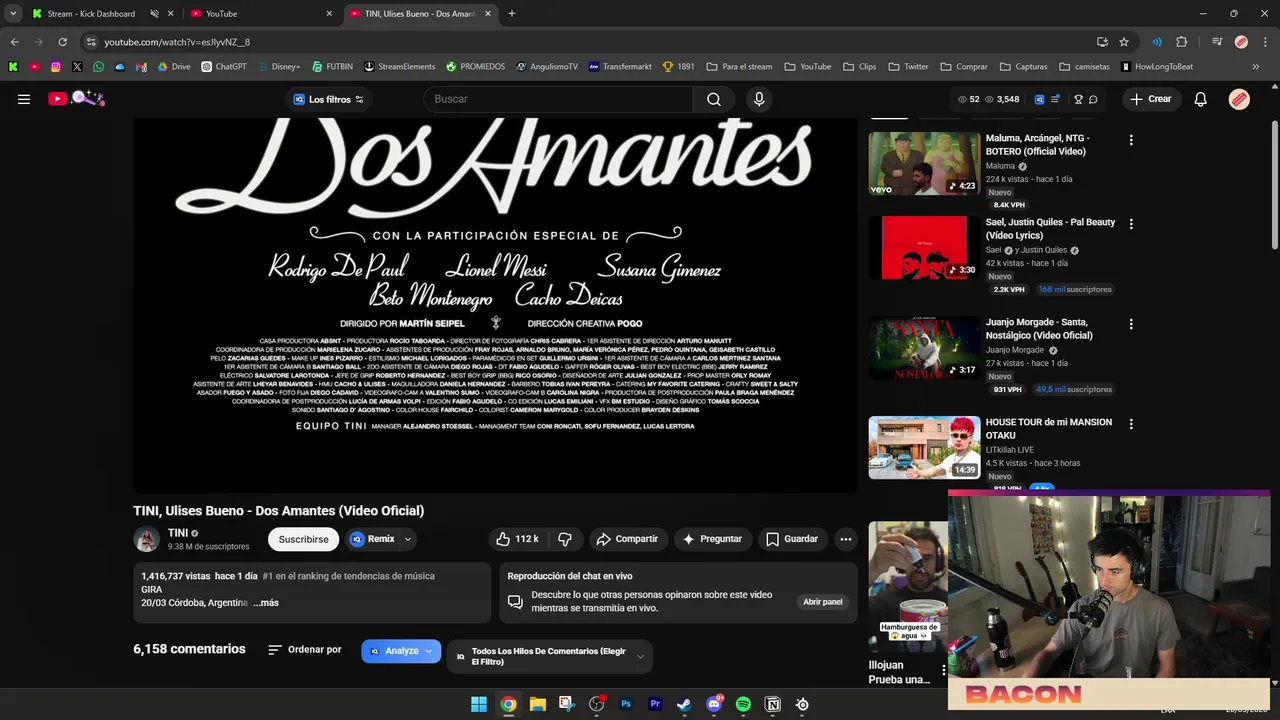
Task: Save video with the Guardar button
Action: [792, 539]
